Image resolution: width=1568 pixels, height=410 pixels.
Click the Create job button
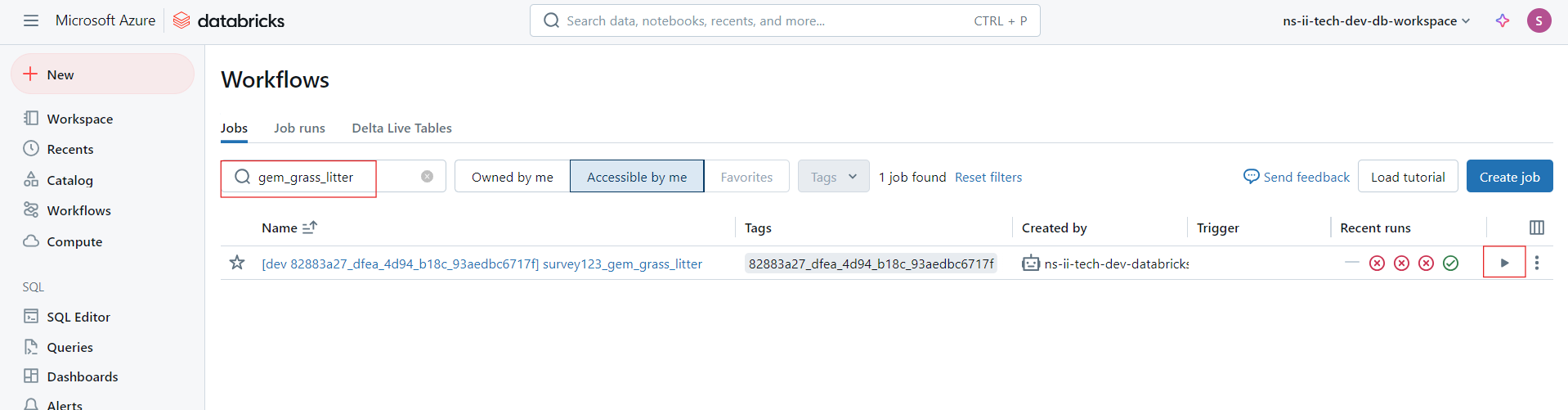tap(1509, 177)
